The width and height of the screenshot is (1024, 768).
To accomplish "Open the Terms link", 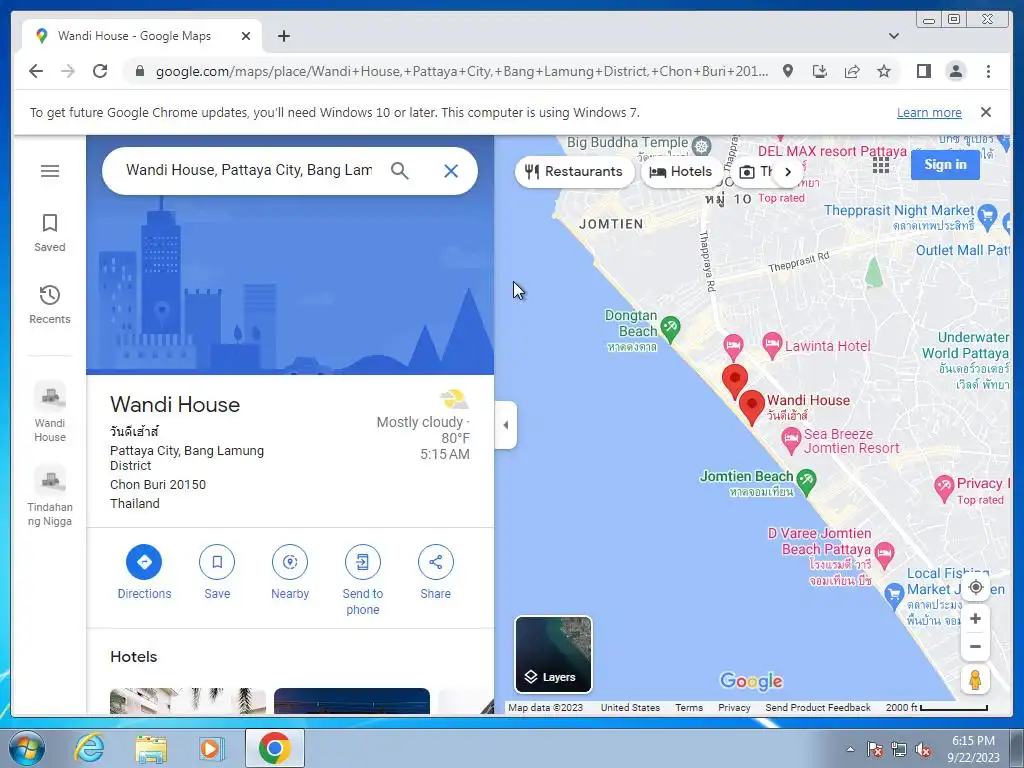I will [x=689, y=707].
